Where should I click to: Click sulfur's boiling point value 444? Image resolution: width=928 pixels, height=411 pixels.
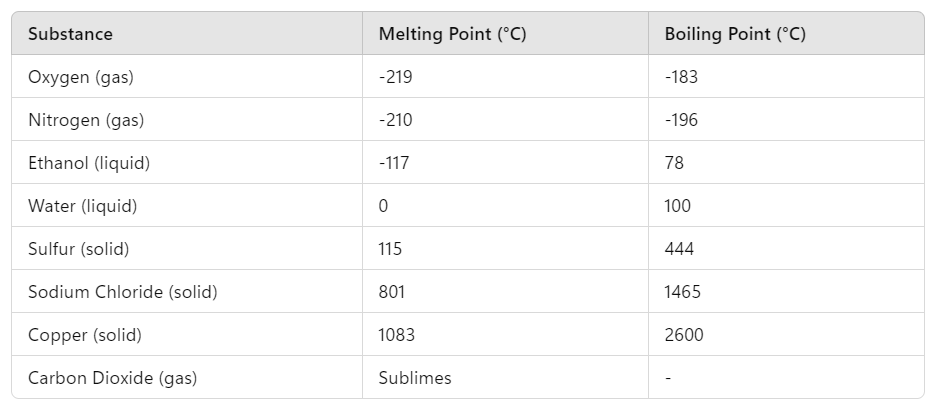(679, 249)
